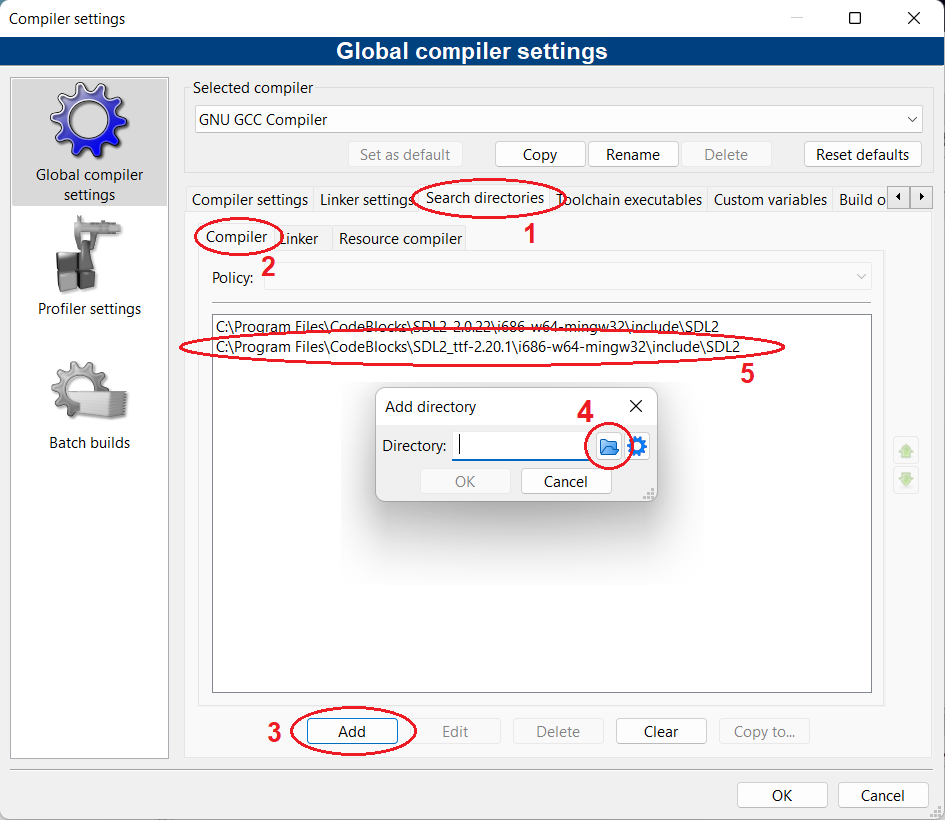Open the Selected compiler dropdown

[x=559, y=119]
